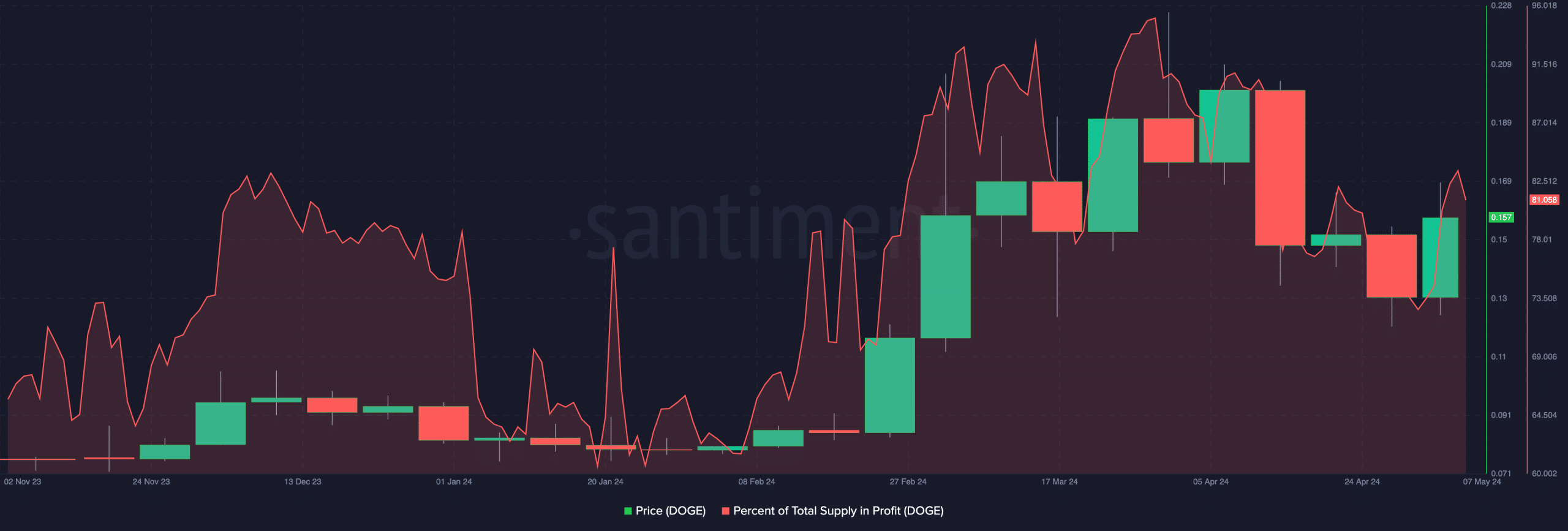Click the 20 Jan 24 date label
Image resolution: width=1568 pixels, height=531 pixels.
click(x=605, y=481)
